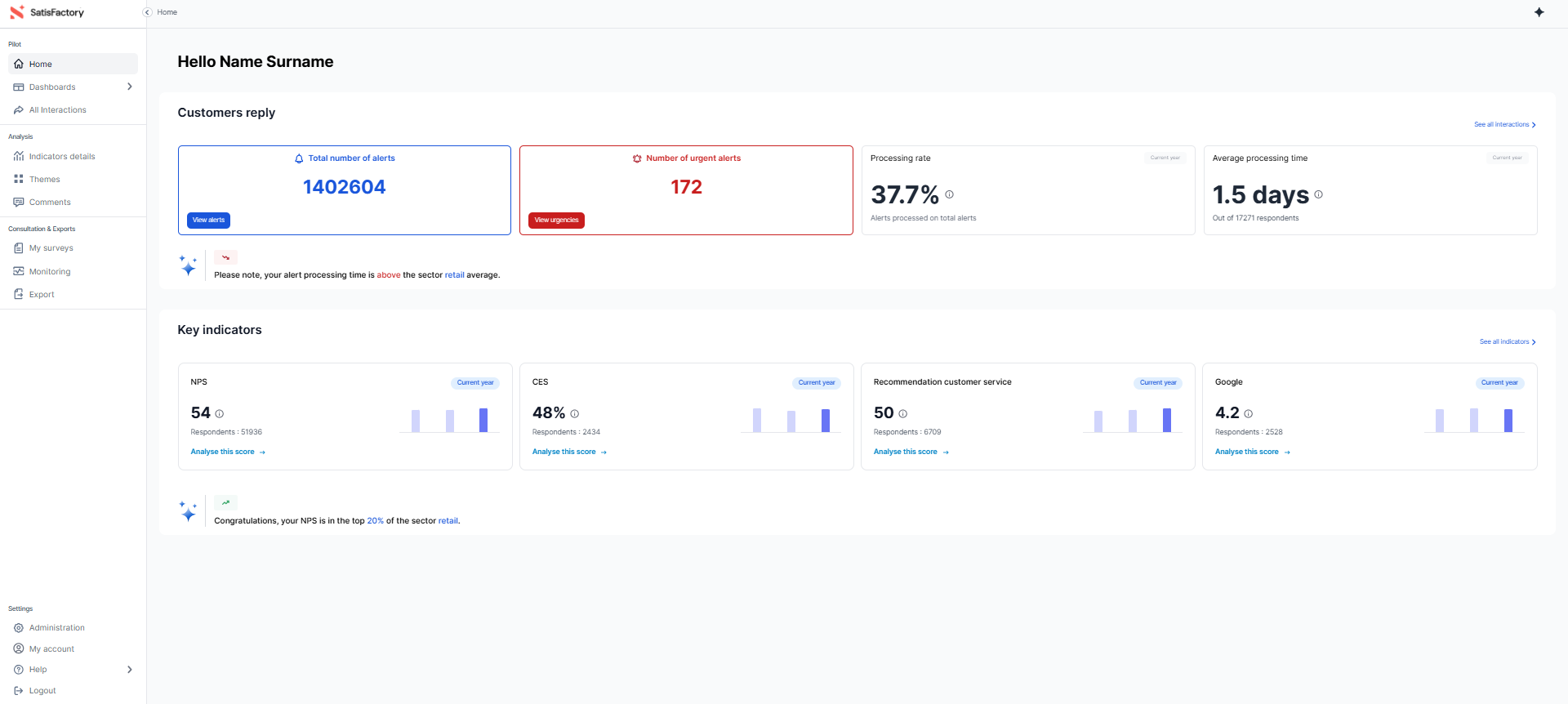Viewport: 1568px width, 704px height.
Task: Click the NPS card bar chart
Action: coord(449,420)
